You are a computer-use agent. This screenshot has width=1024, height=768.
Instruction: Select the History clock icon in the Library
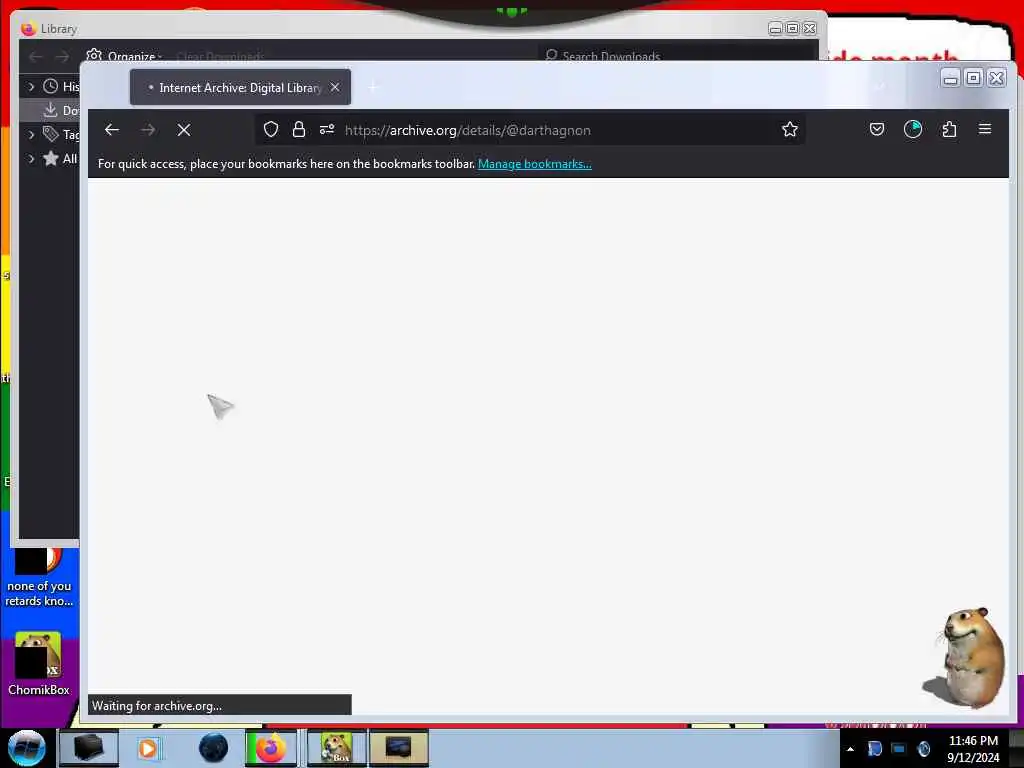(50, 86)
